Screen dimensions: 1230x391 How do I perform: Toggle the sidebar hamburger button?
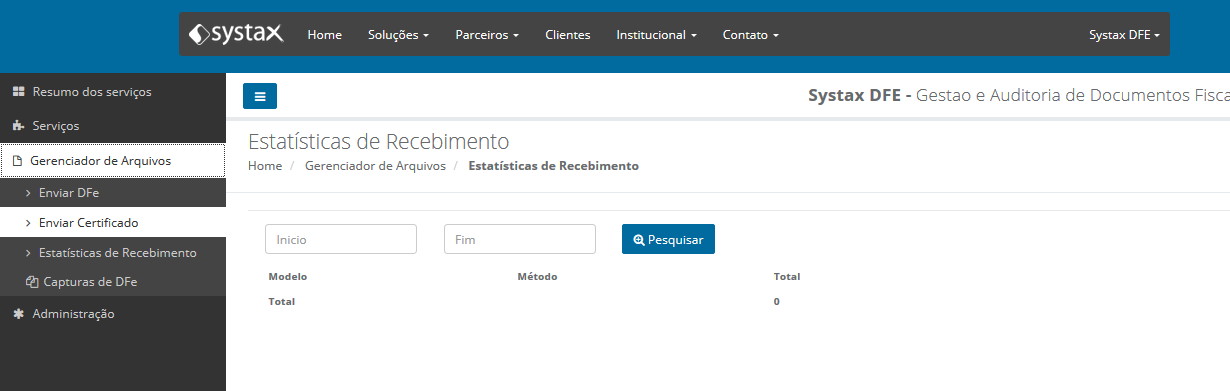point(260,96)
